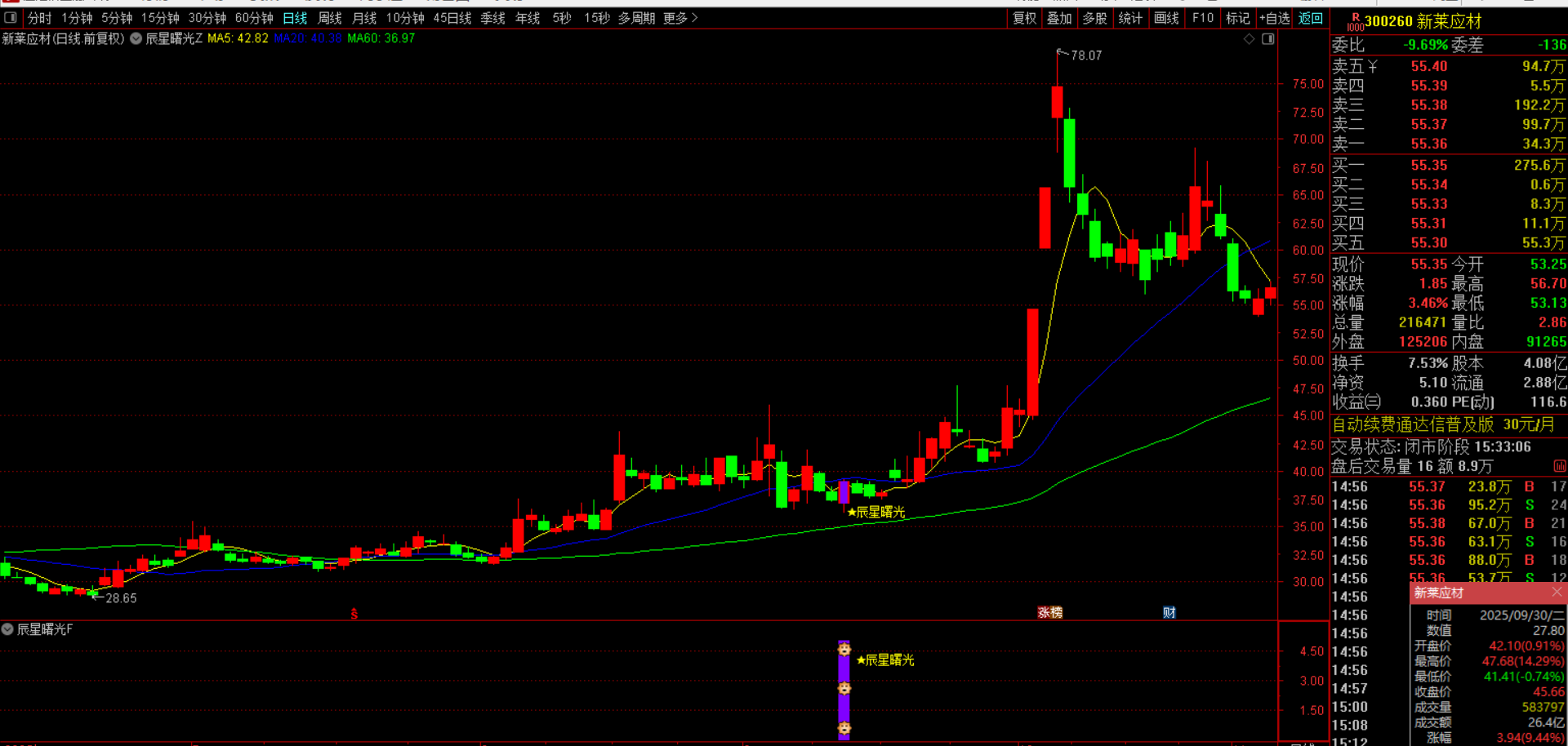
Task: Click the 28.65 low price label
Action: (121, 598)
